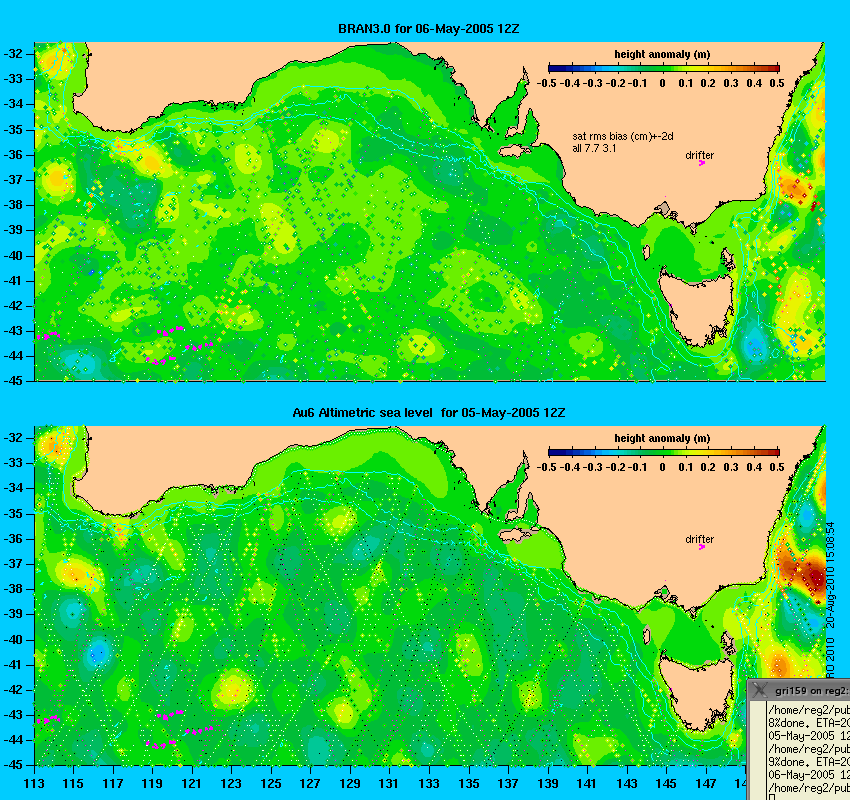The height and width of the screenshot is (800, 850).
Task: Click longitude label 135 on the x-axis
Action: pyautogui.click(x=469, y=784)
